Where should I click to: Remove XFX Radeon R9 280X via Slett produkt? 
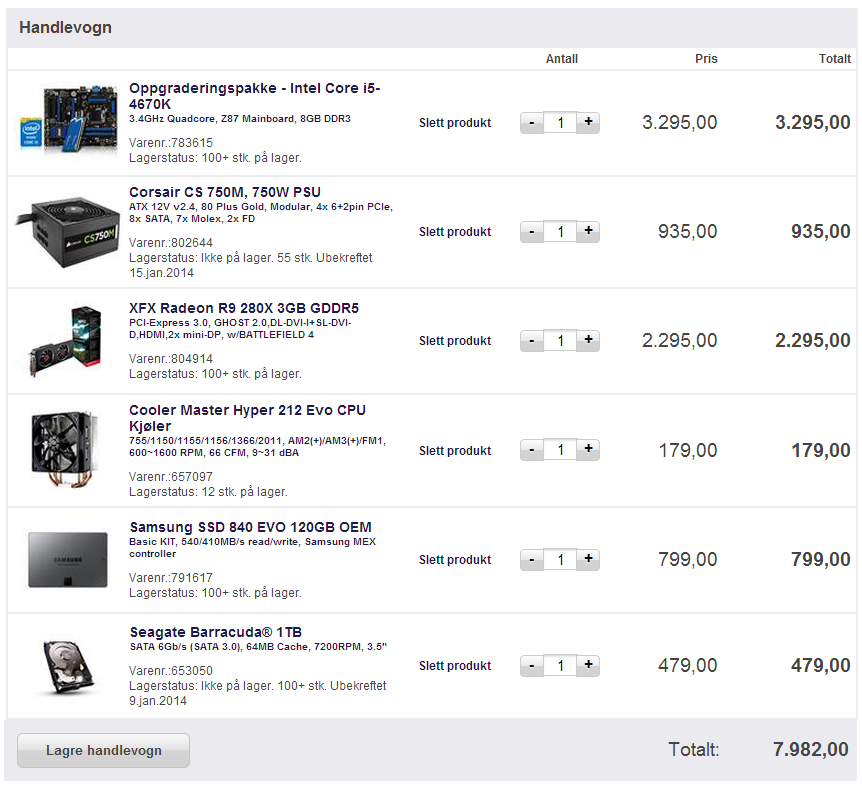pyautogui.click(x=455, y=341)
